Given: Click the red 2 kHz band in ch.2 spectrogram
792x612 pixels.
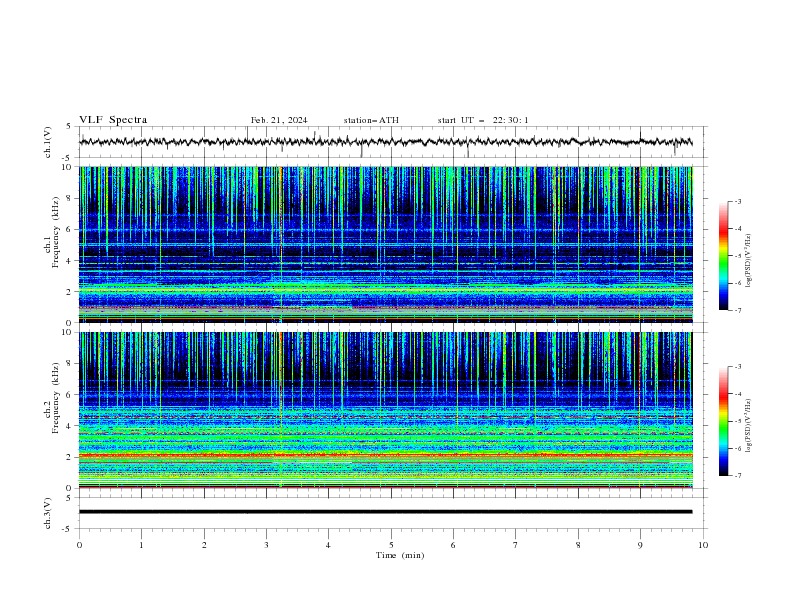Looking at the screenshot, I should click(385, 455).
